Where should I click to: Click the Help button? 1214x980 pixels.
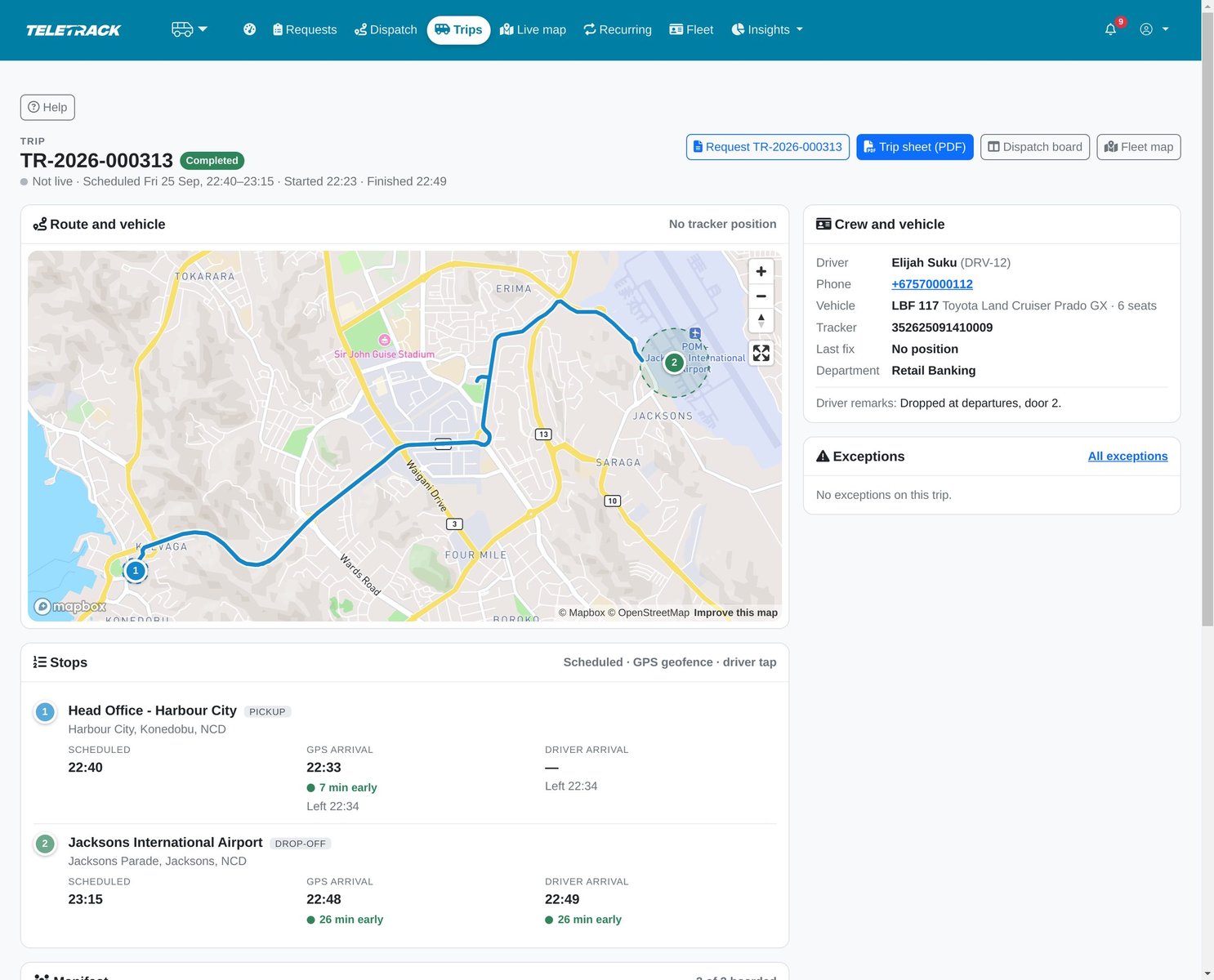(47, 107)
